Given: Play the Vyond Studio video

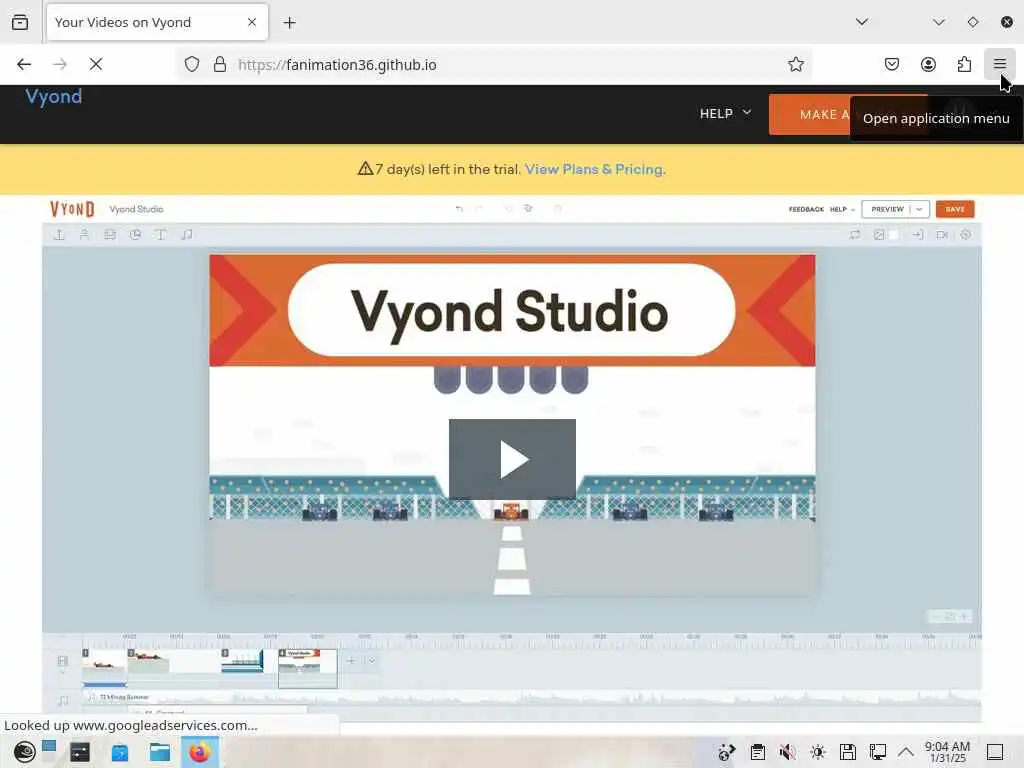Looking at the screenshot, I should (512, 459).
